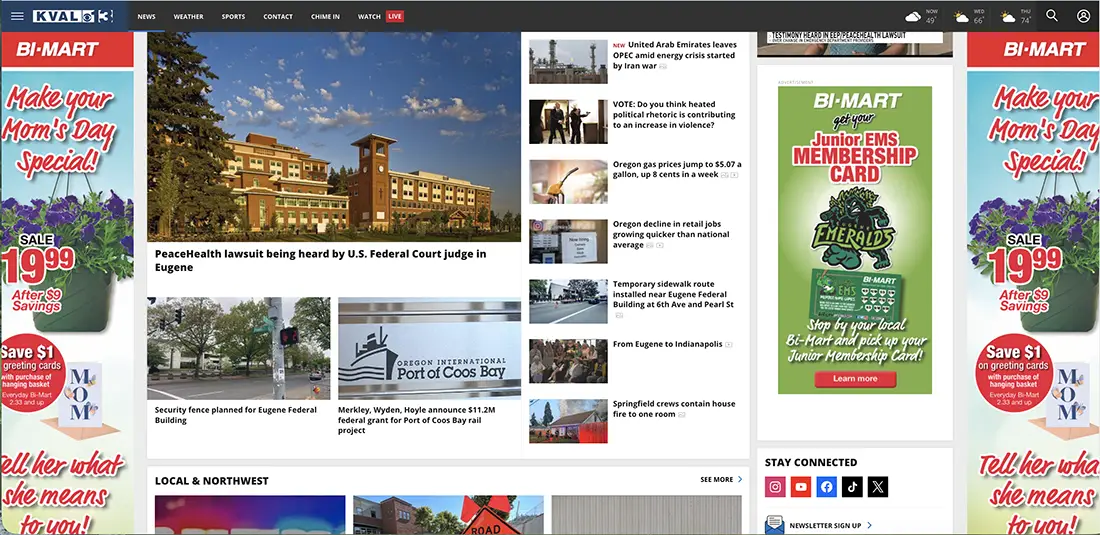Open the hamburger menu icon
The height and width of the screenshot is (535, 1100).
[x=17, y=16]
